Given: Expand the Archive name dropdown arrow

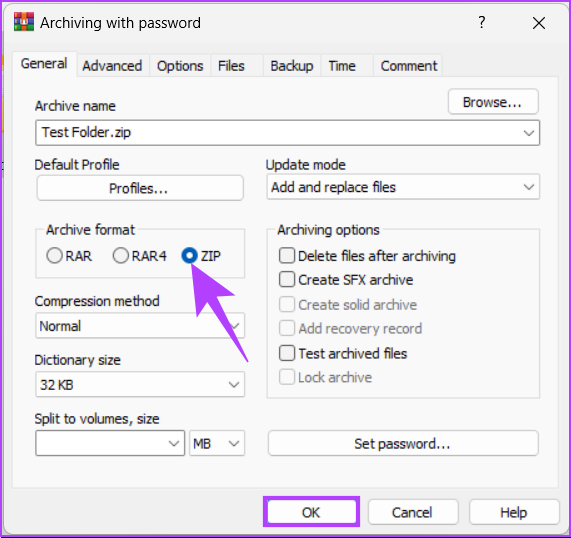Looking at the screenshot, I should point(529,133).
